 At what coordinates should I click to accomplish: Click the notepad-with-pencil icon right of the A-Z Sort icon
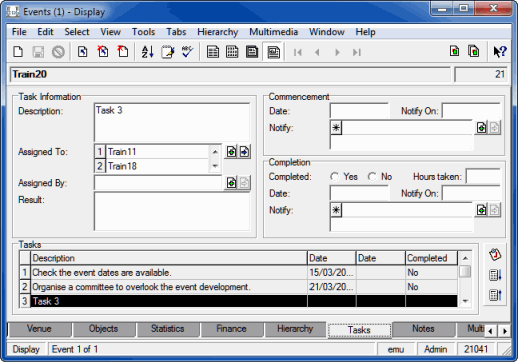click(167, 52)
